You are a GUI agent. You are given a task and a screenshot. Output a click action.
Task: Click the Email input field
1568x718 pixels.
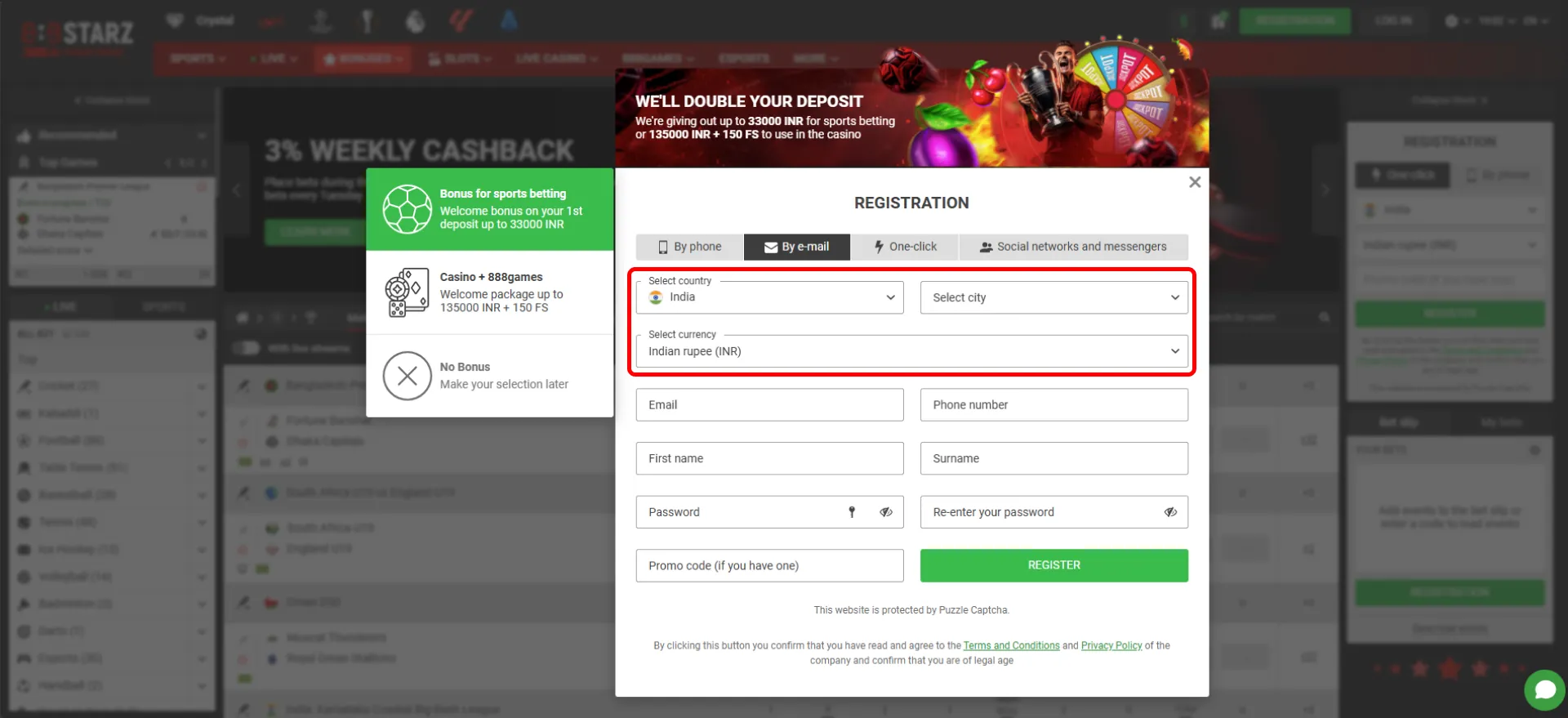click(x=770, y=405)
